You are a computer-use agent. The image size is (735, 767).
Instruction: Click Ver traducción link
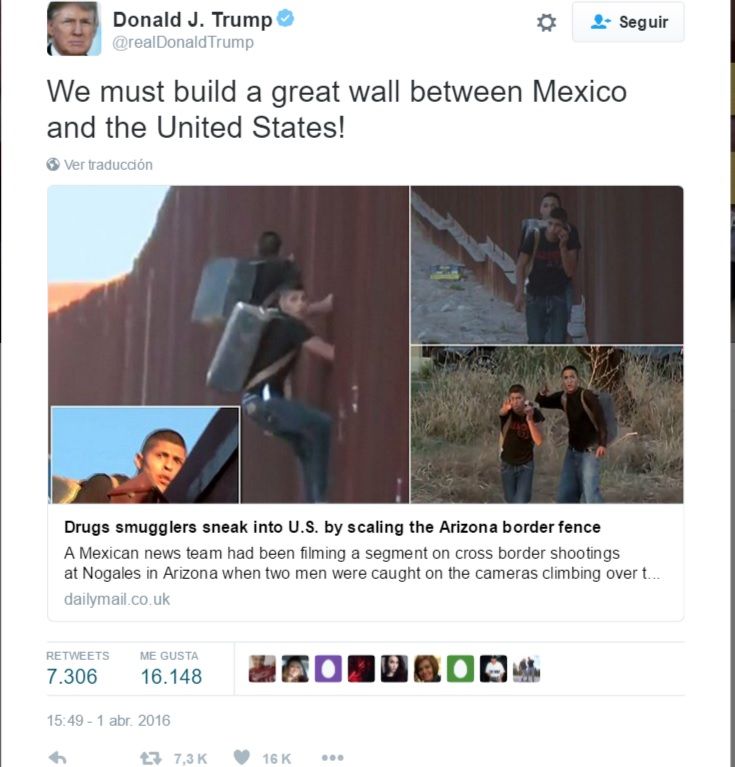pos(108,165)
